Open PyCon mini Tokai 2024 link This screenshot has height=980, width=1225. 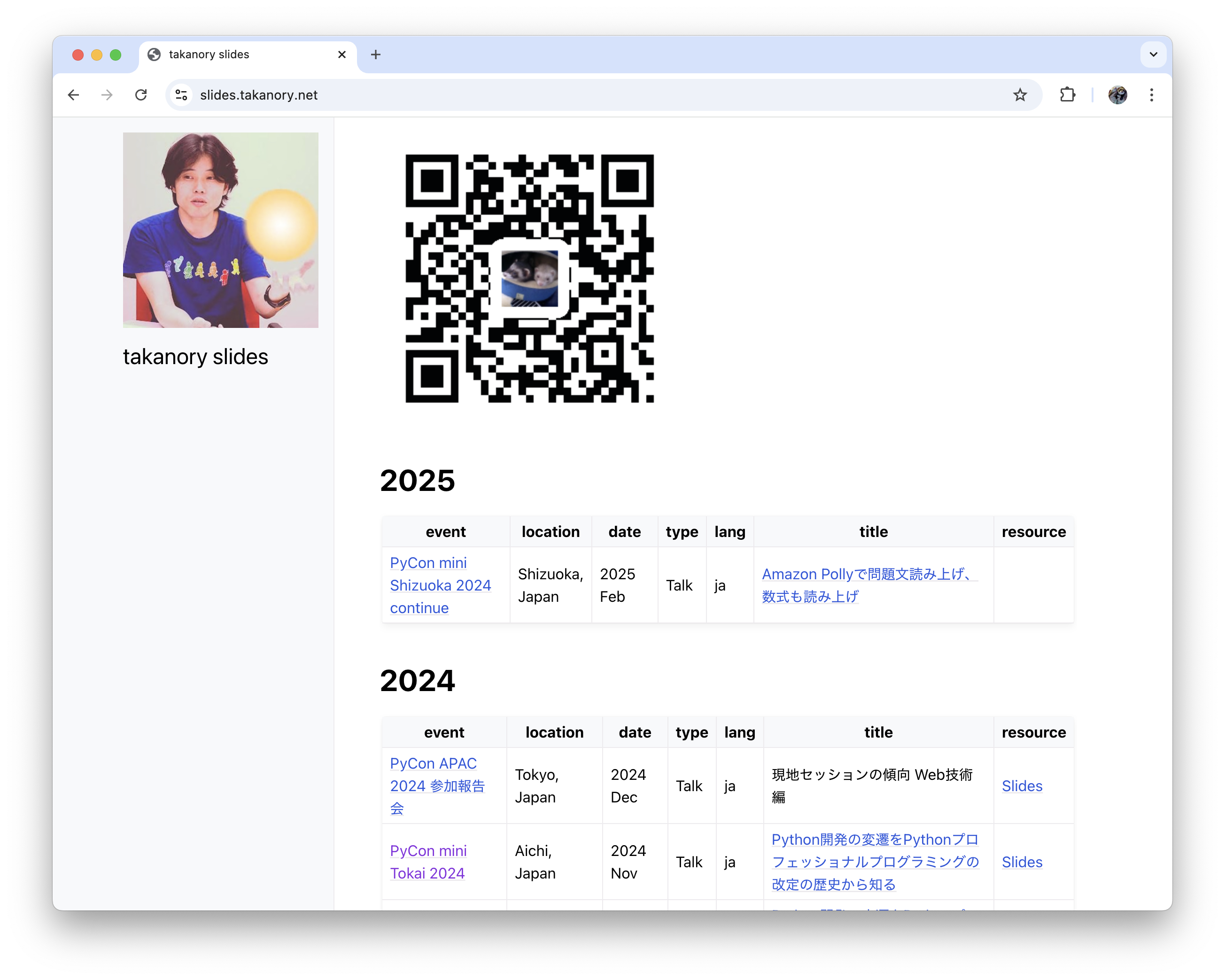[x=428, y=862]
